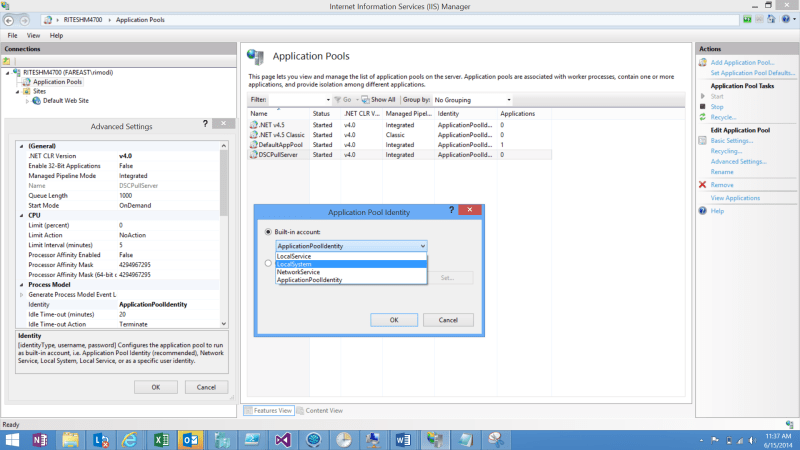800x450 pixels.
Task: Click the View Applications link
Action: click(x=735, y=198)
